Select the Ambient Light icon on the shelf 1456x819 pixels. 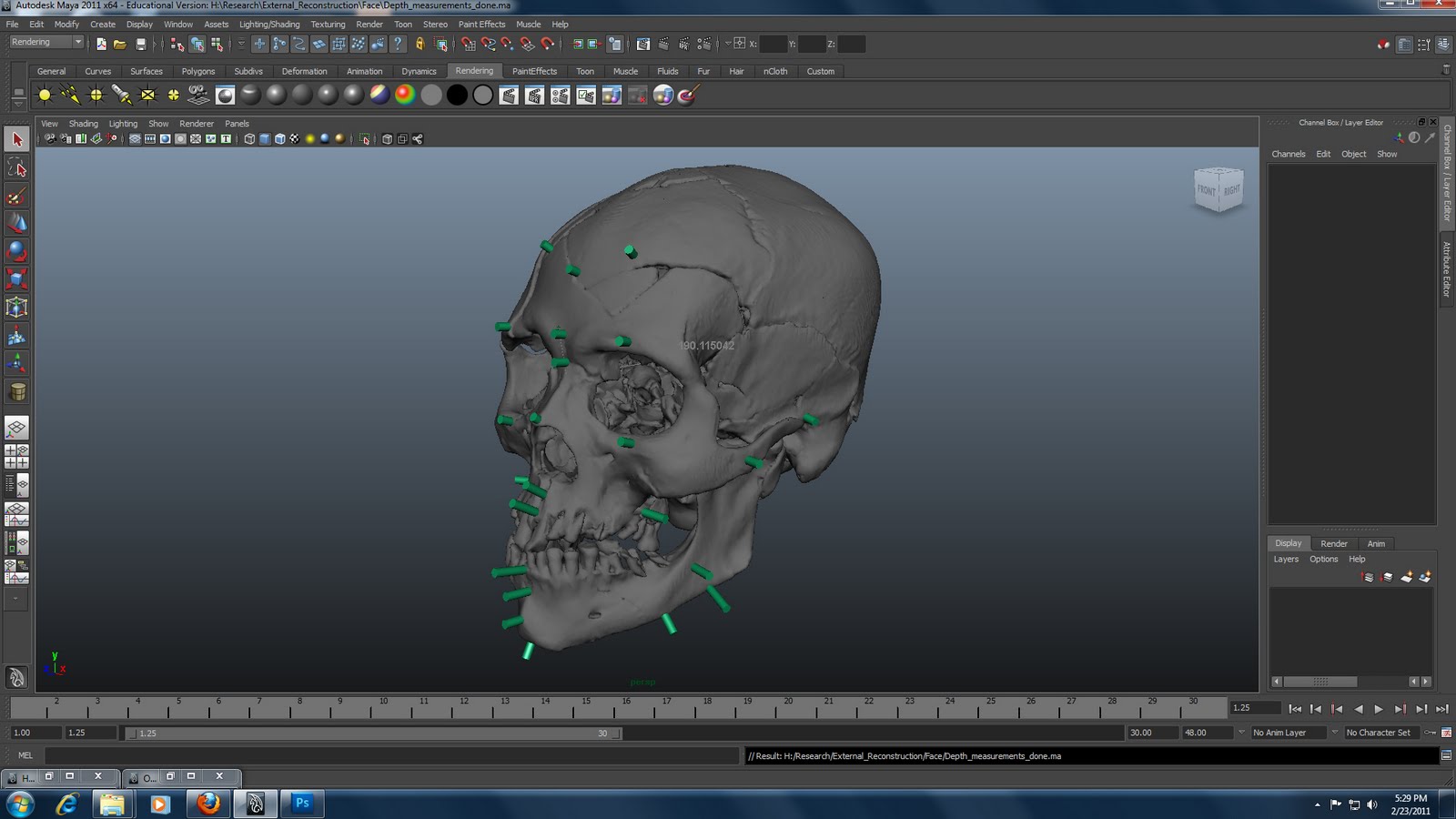pyautogui.click(x=44, y=94)
